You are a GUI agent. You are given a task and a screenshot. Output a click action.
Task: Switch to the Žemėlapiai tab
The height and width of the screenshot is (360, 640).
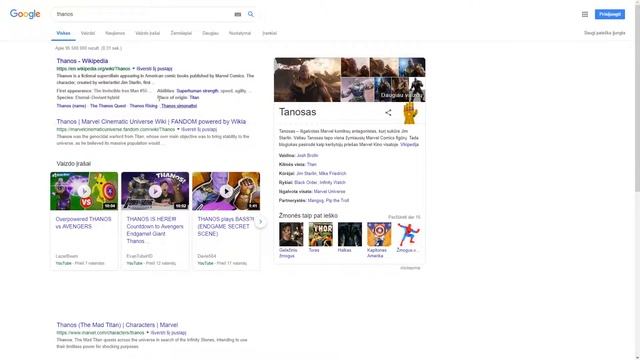pos(181,33)
